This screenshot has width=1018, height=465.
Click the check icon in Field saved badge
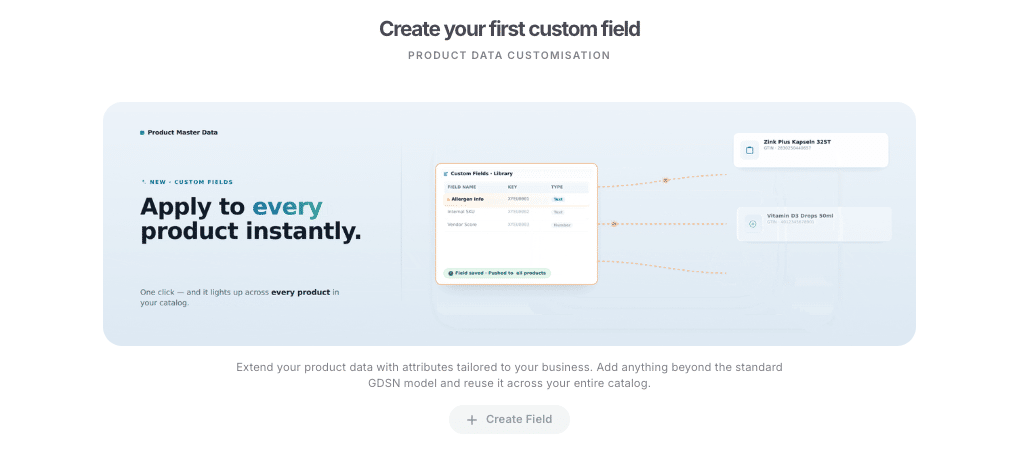[451, 273]
